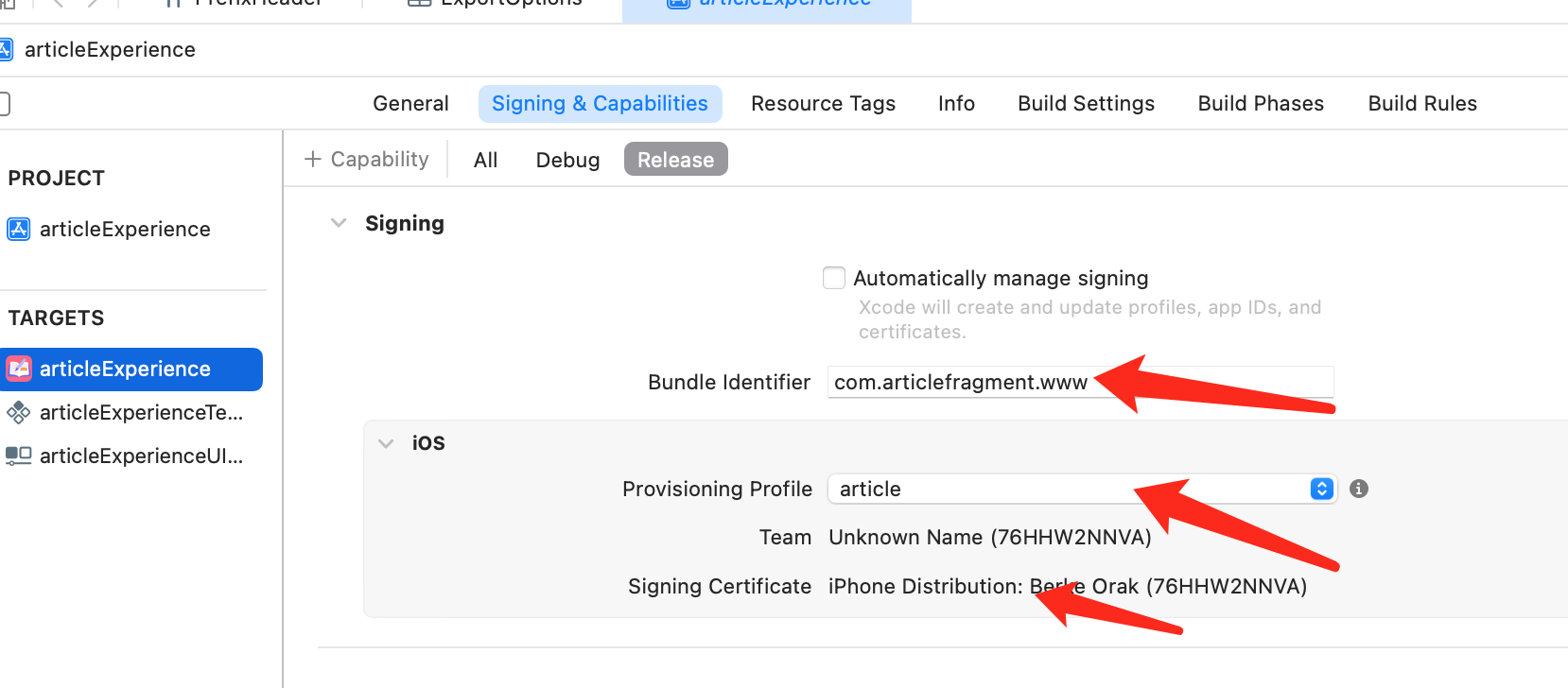Click the provisioning profile info icon
1568x688 pixels.
[x=1359, y=489]
